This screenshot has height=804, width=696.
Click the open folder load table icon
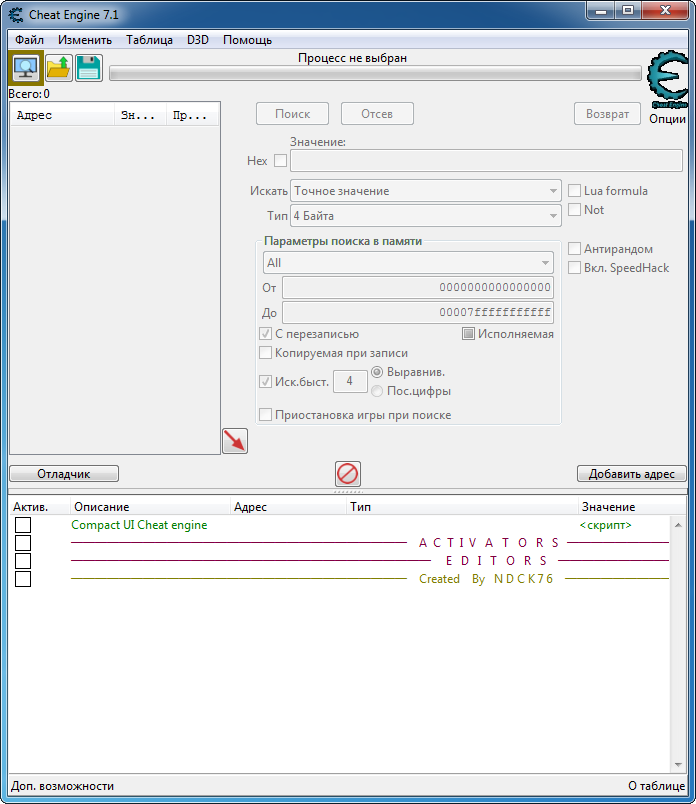(58, 68)
